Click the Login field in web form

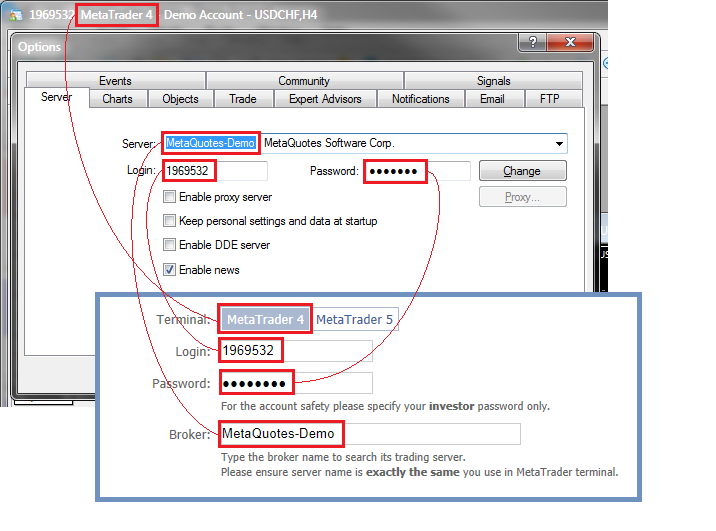[296, 351]
